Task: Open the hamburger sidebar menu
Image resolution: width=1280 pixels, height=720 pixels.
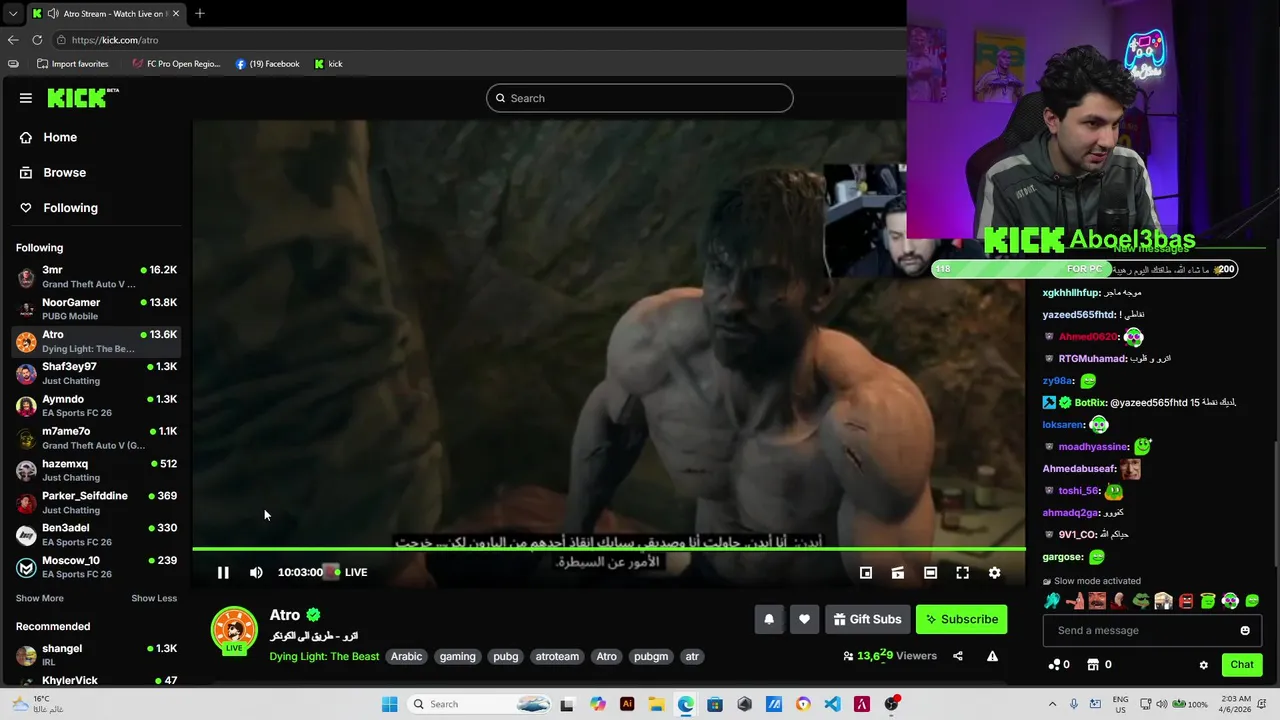Action: 26,98
